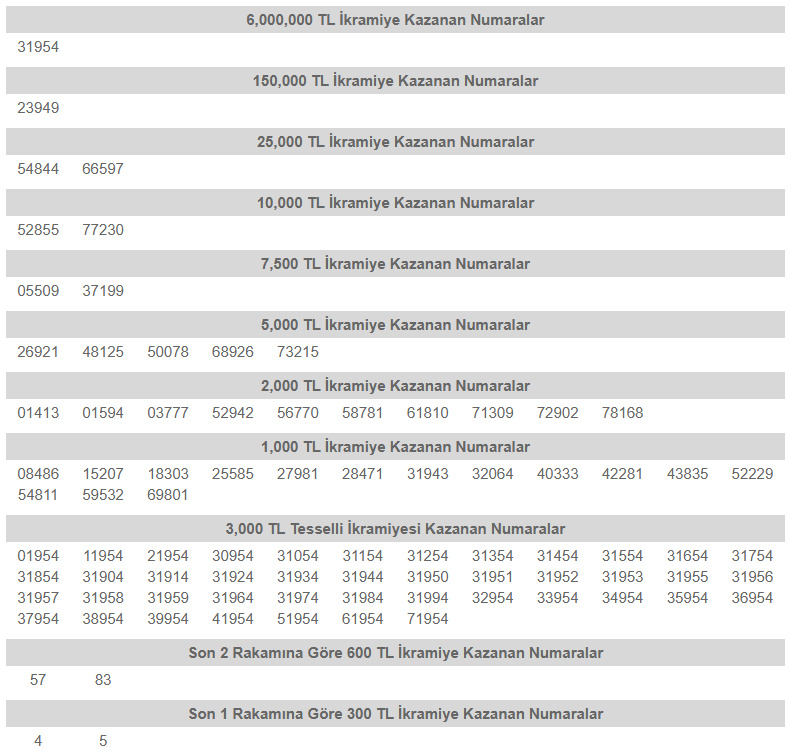This screenshot has width=790, height=756.
Task: Click number 05509 under 7,500 TL
Action: coord(38,291)
